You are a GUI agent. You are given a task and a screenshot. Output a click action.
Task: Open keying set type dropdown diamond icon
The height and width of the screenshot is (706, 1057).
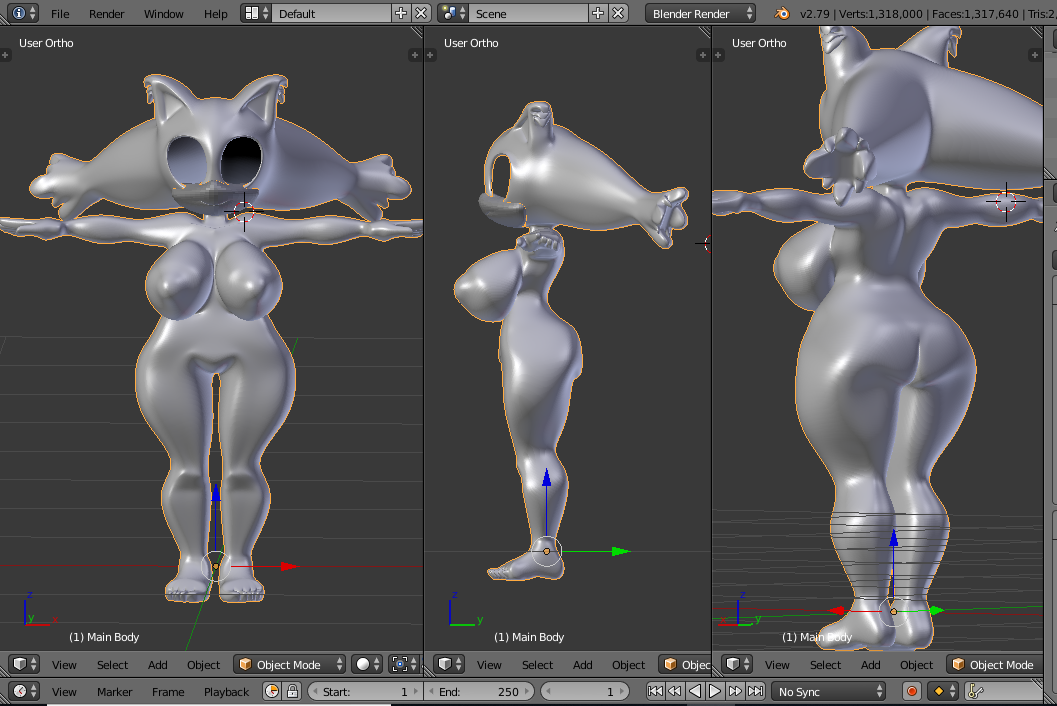(943, 691)
